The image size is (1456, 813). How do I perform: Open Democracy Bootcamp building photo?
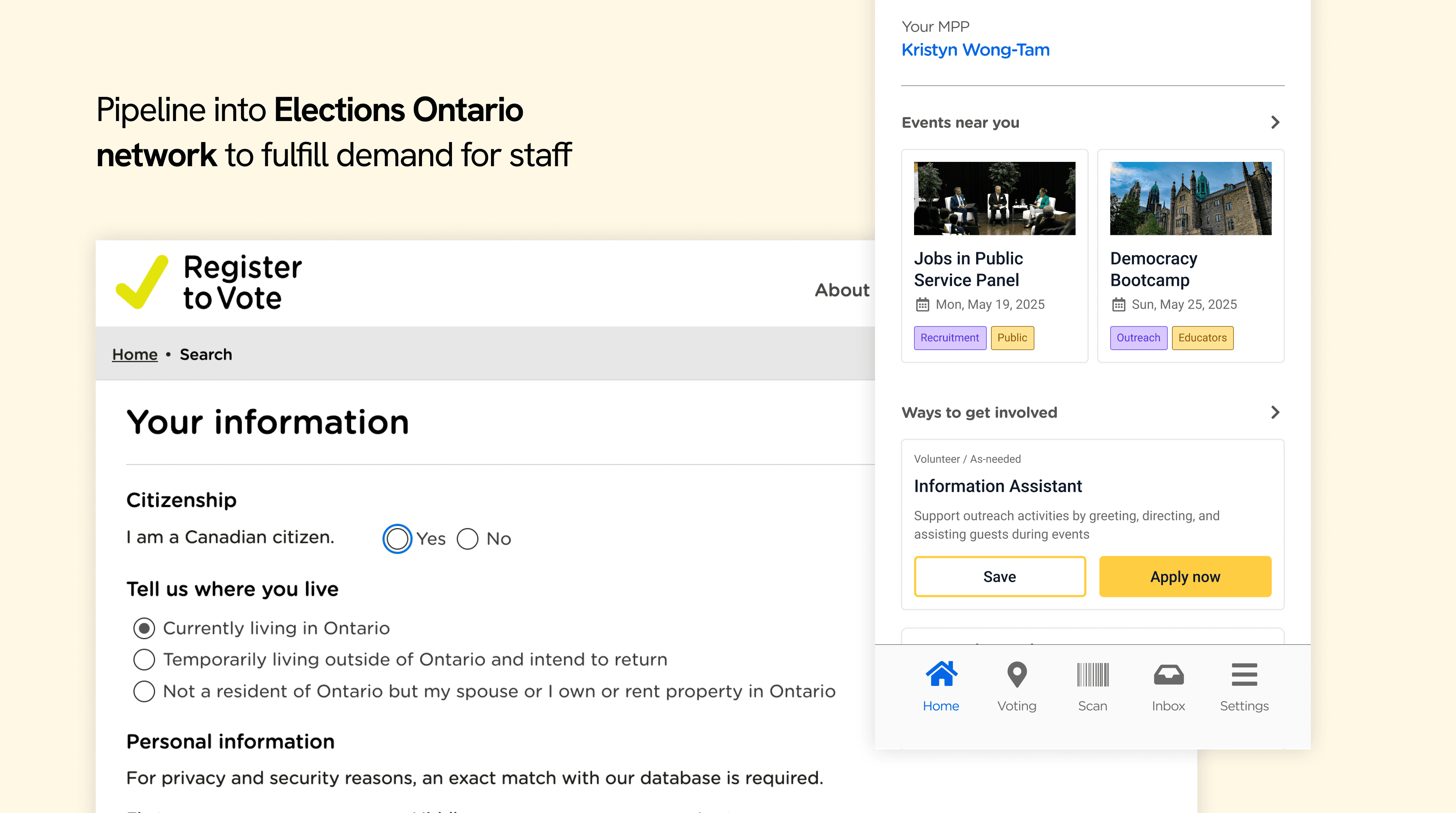coord(1191,198)
